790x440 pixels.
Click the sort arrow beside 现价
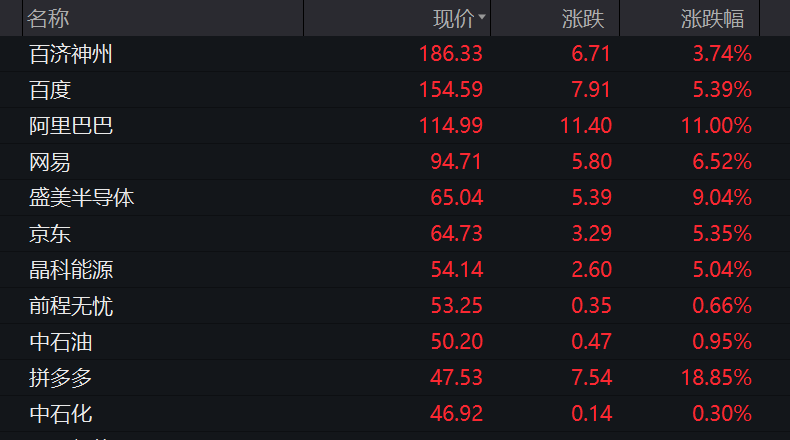[483, 18]
